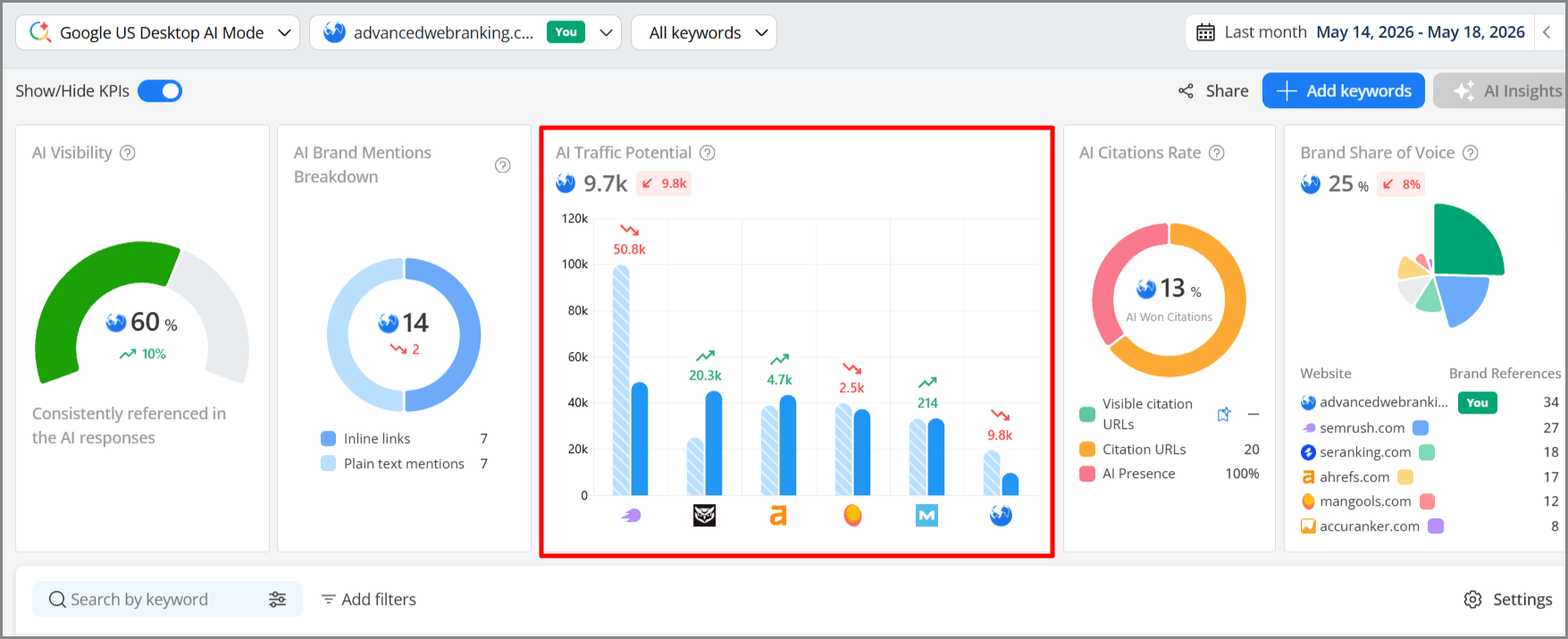The width and height of the screenshot is (1568, 639).
Task: Click the Advanced Web Ranking logo under the chart
Action: pos(1002,516)
